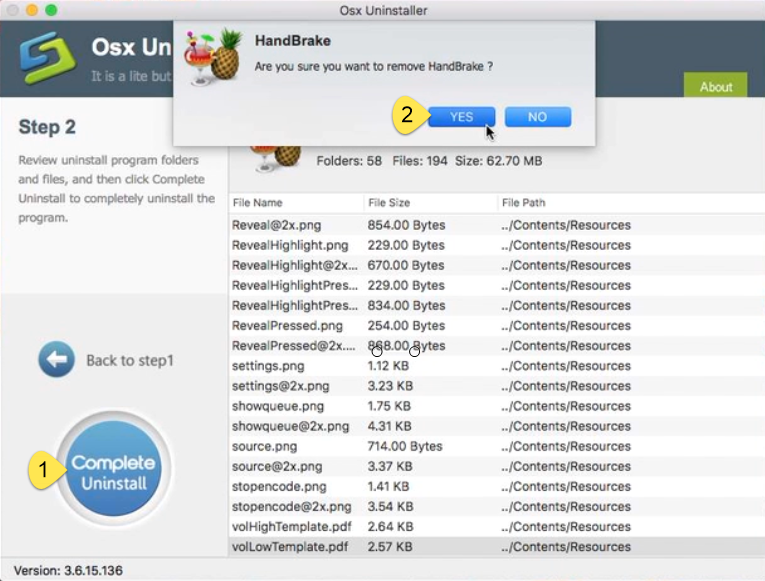This screenshot has width=765, height=581.
Task: Select the settings.png file row
Action: [x=267, y=366]
